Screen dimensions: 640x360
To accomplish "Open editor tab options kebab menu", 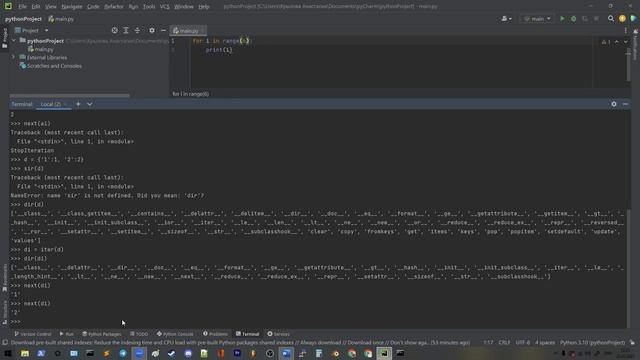I will tap(625, 31).
